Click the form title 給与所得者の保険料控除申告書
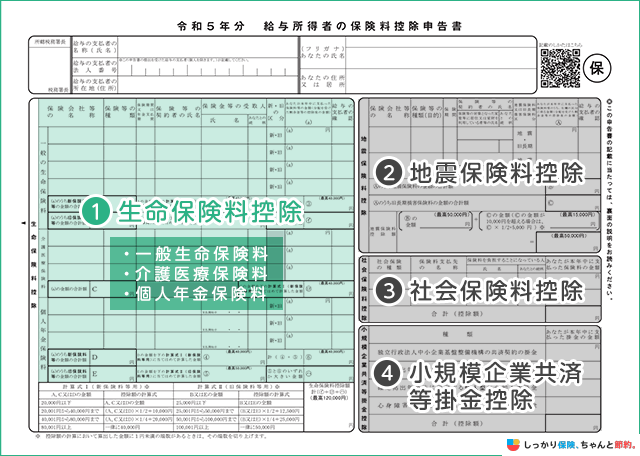This screenshot has width=640, height=456. (363, 27)
